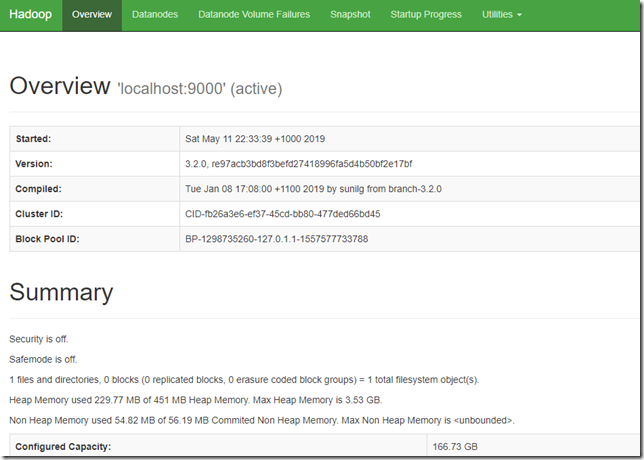
Task: Click the 'Safemode is off' line
Action: [43, 359]
